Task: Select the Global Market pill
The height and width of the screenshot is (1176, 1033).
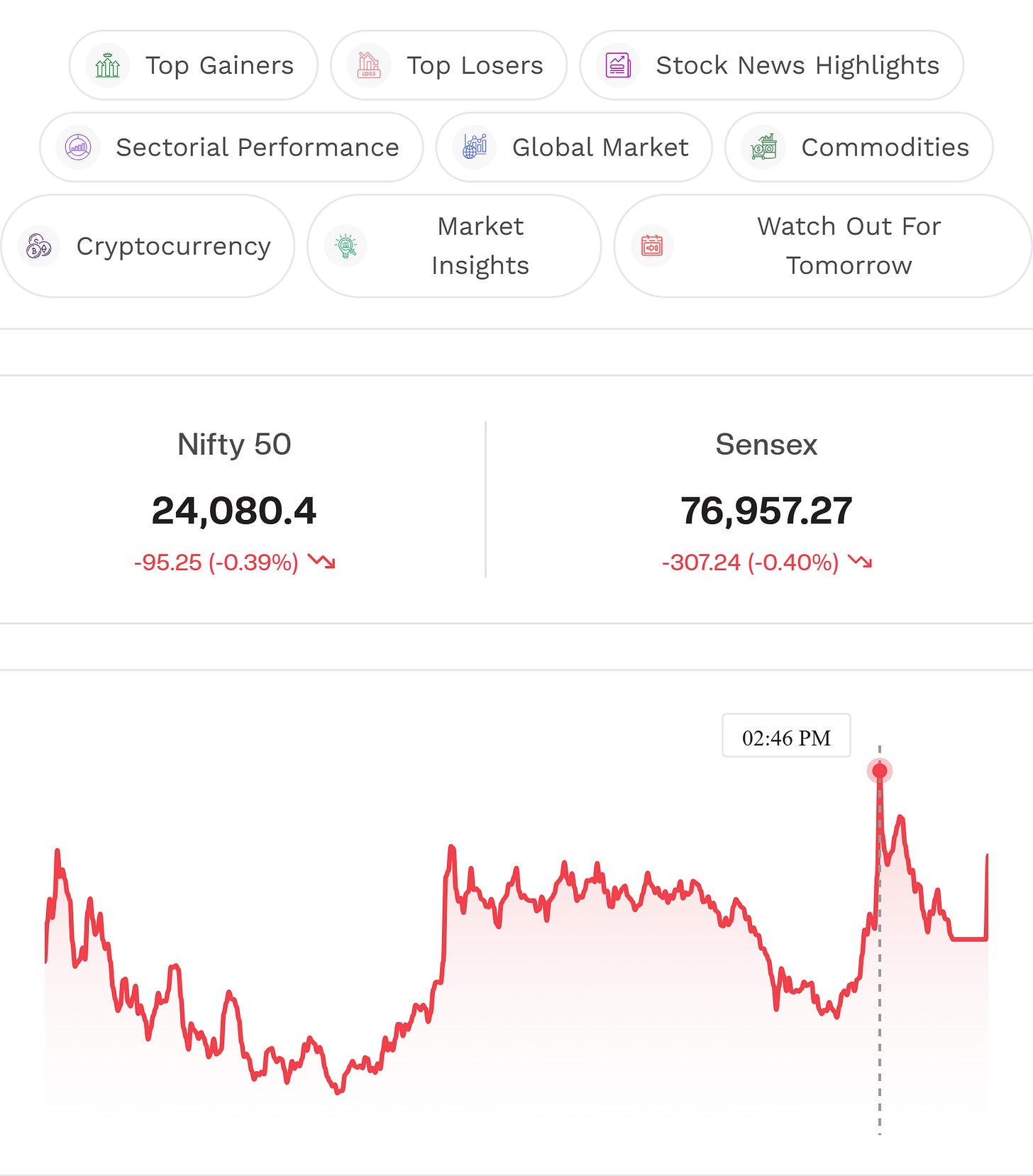Action: click(x=574, y=148)
